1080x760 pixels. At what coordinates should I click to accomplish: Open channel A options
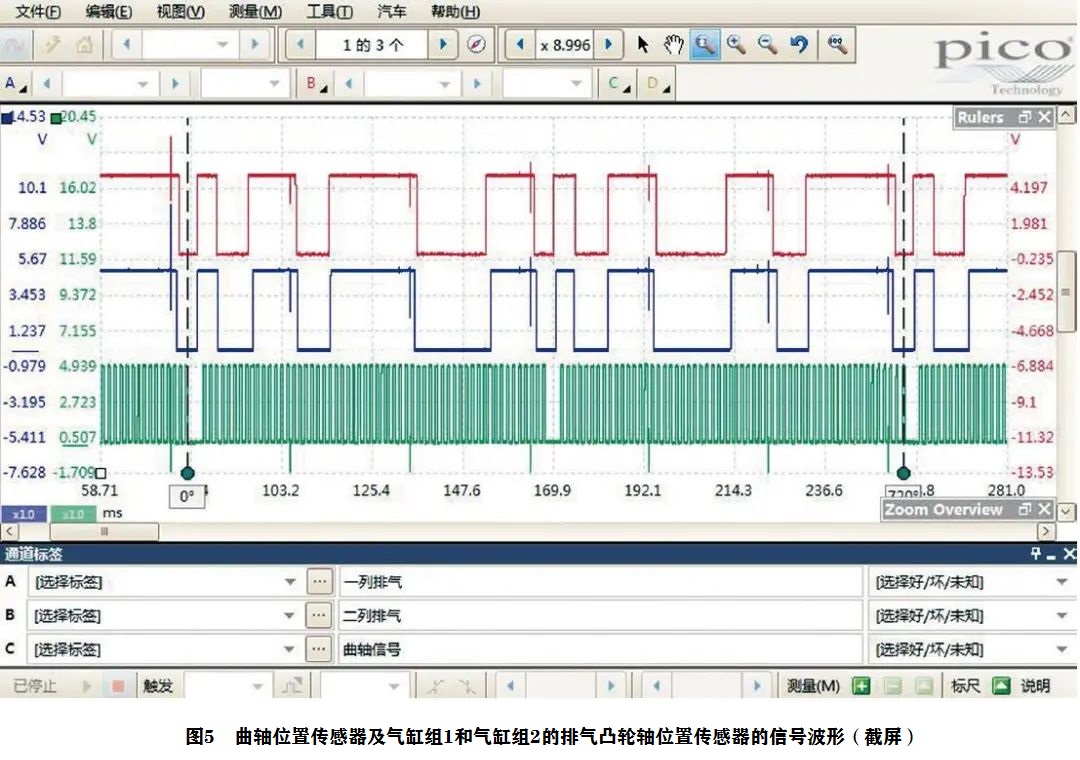pos(14,84)
